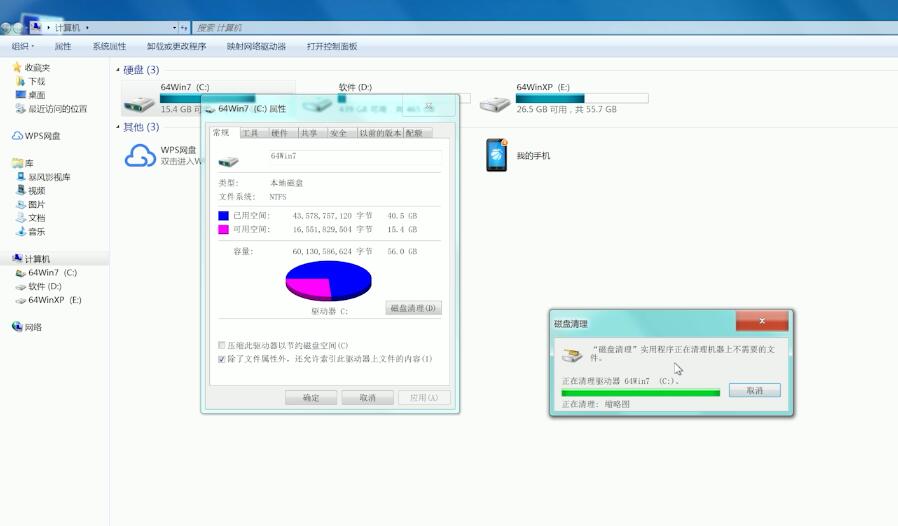Collapse the 硬盘 (3) group
898x526 pixels.
(118, 70)
